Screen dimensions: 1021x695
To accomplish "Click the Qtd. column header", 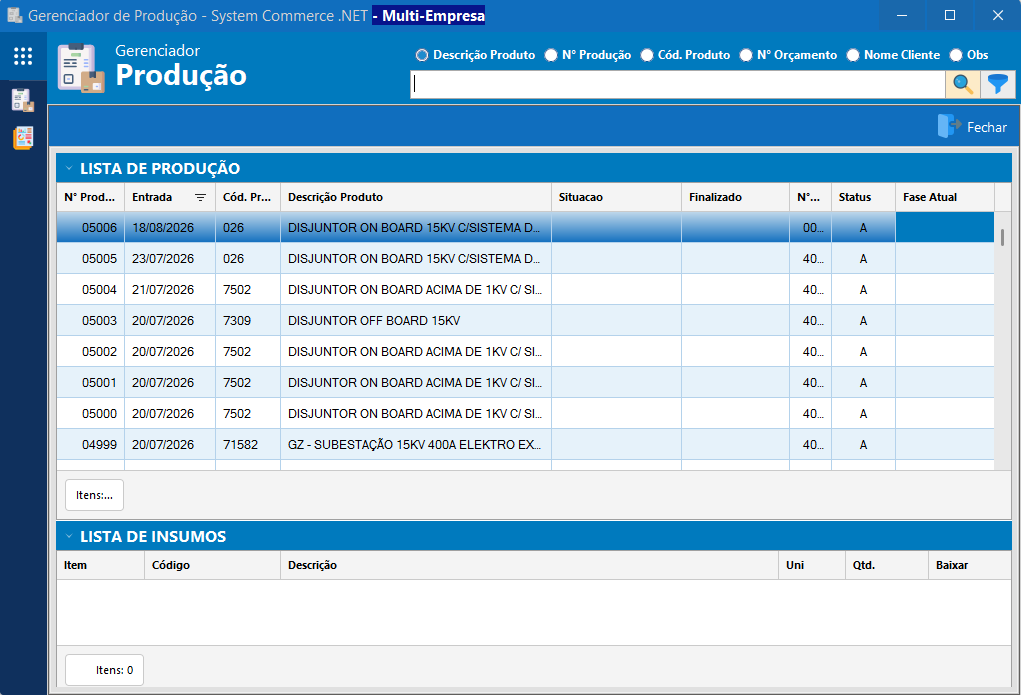I will 886,565.
